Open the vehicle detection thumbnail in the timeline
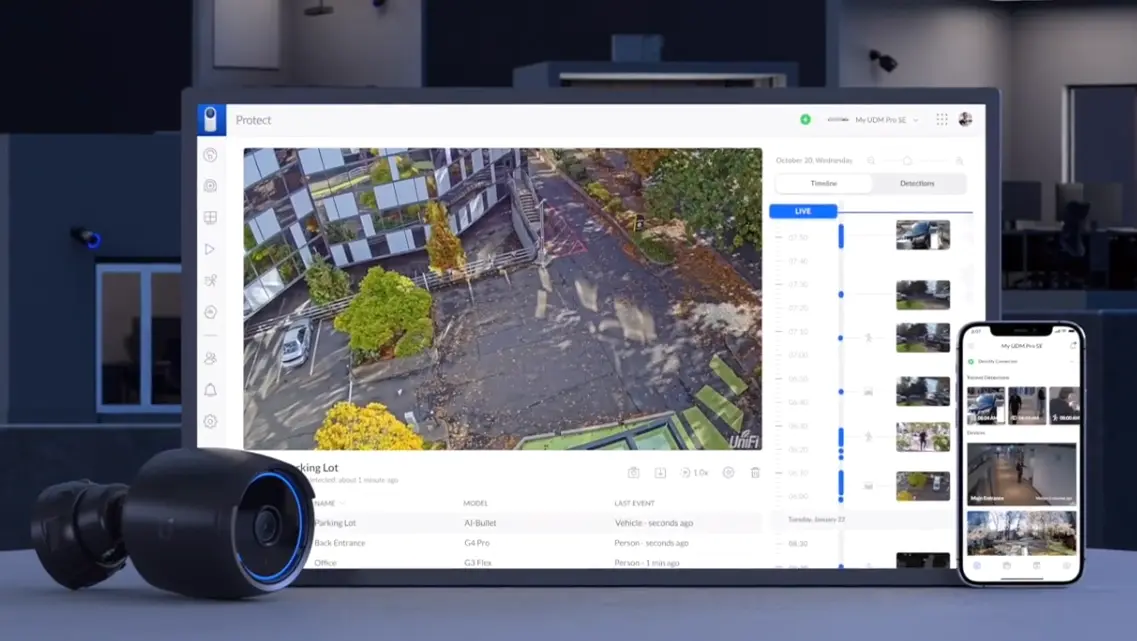The height and width of the screenshot is (641, 1137). coord(923,235)
